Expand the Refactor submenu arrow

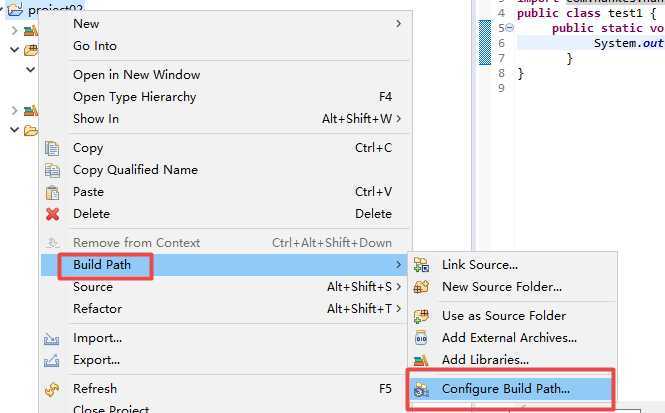[398, 309]
